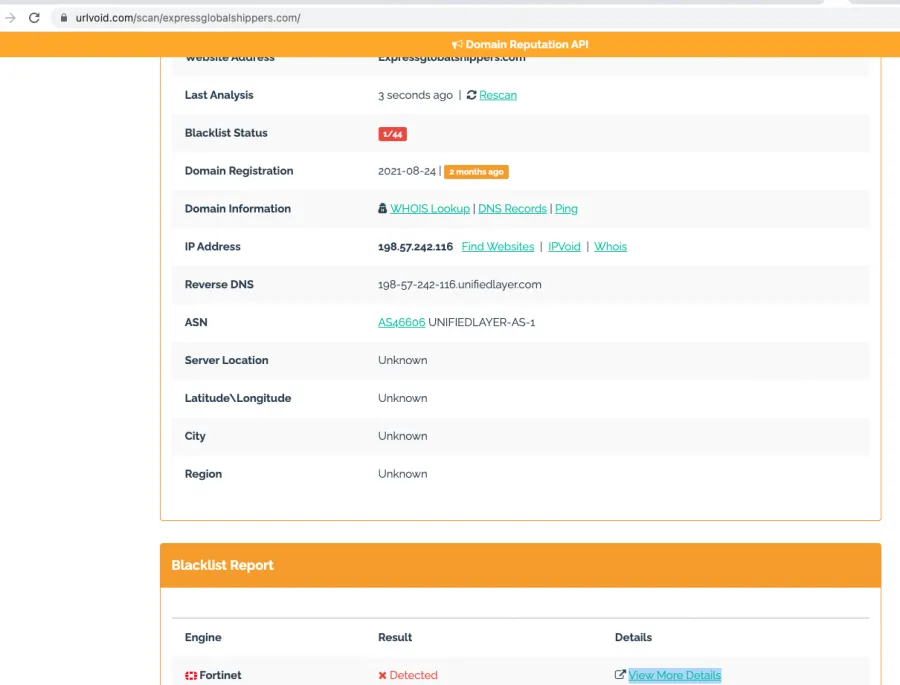This screenshot has height=685, width=900.
Task: Click the Blacklist Report header
Action: [223, 566]
